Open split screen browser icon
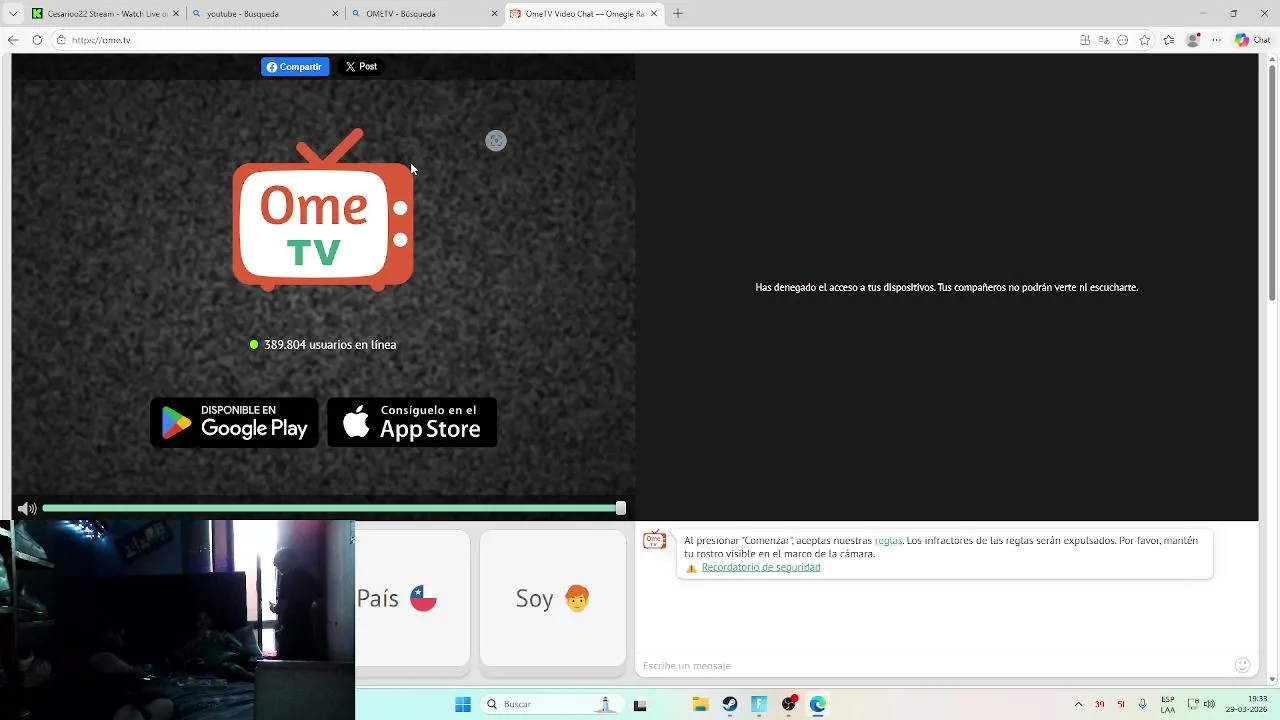Screen dimensions: 1280x720 click(1085, 40)
